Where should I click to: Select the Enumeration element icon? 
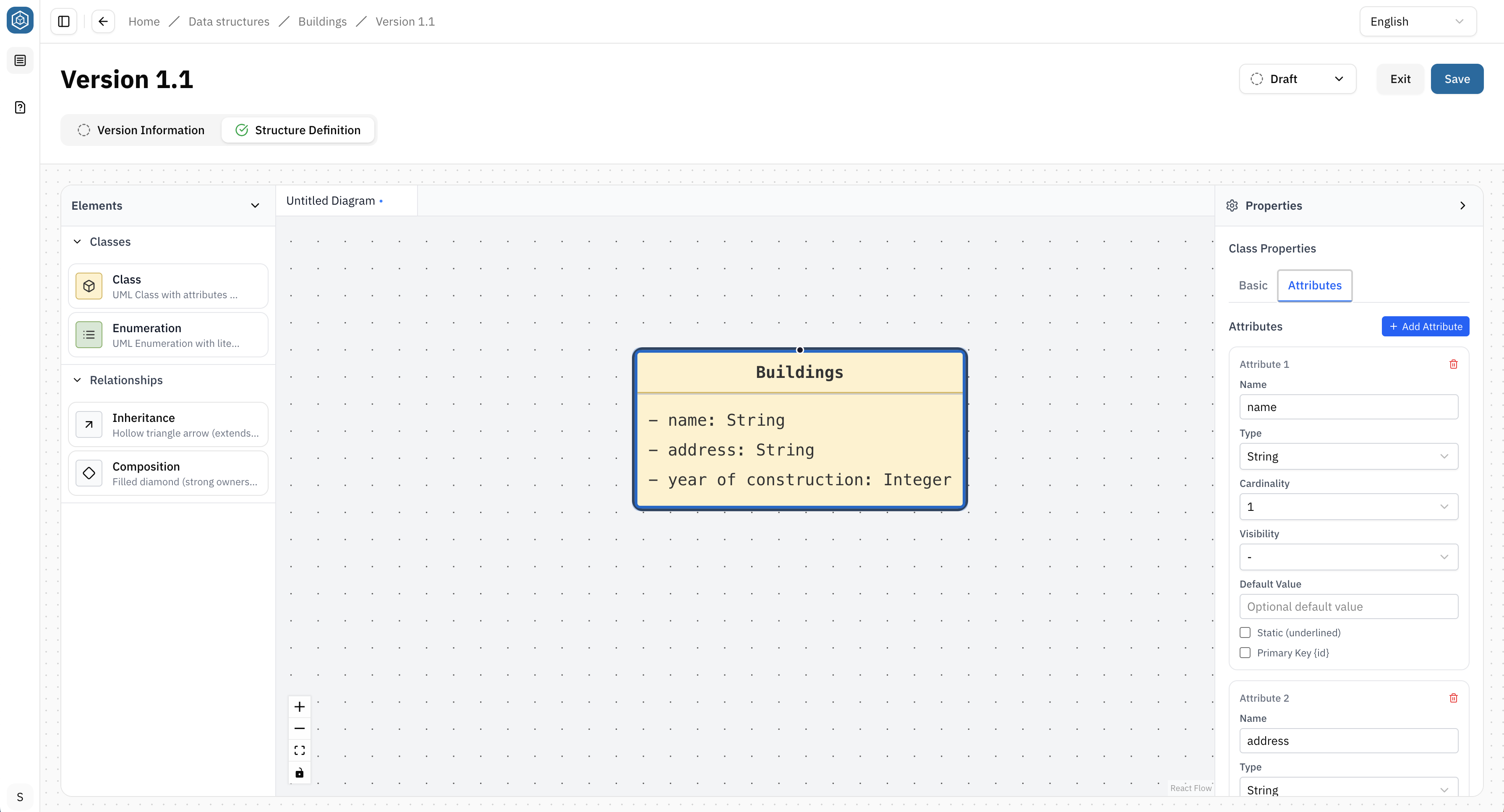coord(89,335)
